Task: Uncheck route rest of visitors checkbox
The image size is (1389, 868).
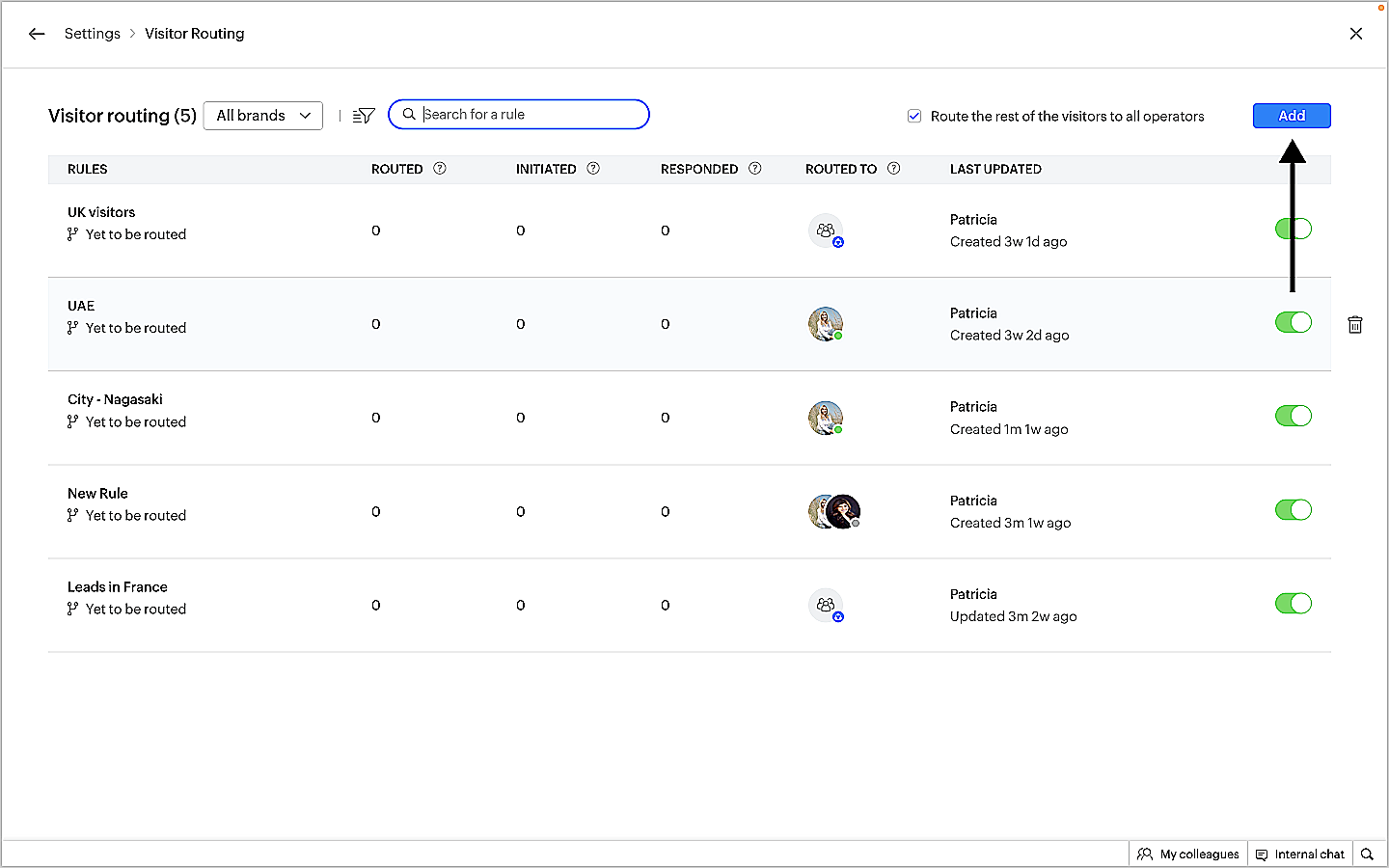Action: click(914, 117)
